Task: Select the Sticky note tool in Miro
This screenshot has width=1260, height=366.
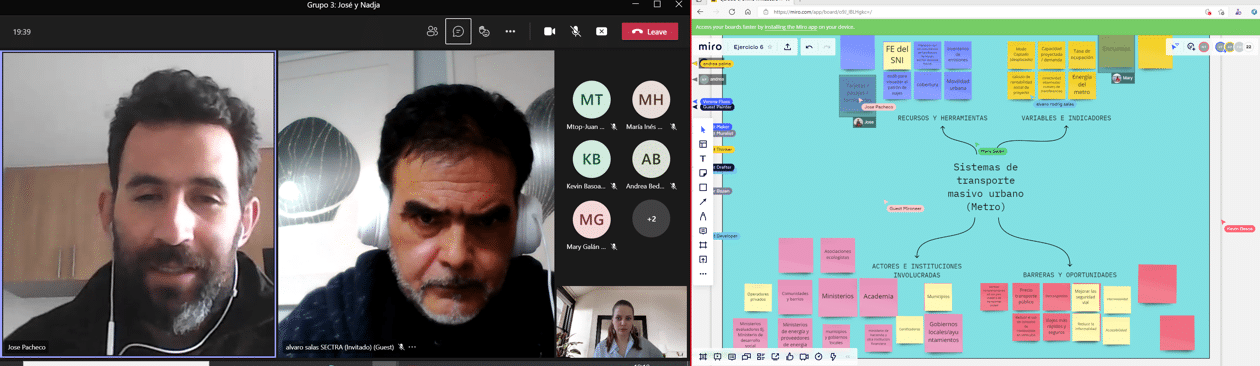Action: point(703,173)
